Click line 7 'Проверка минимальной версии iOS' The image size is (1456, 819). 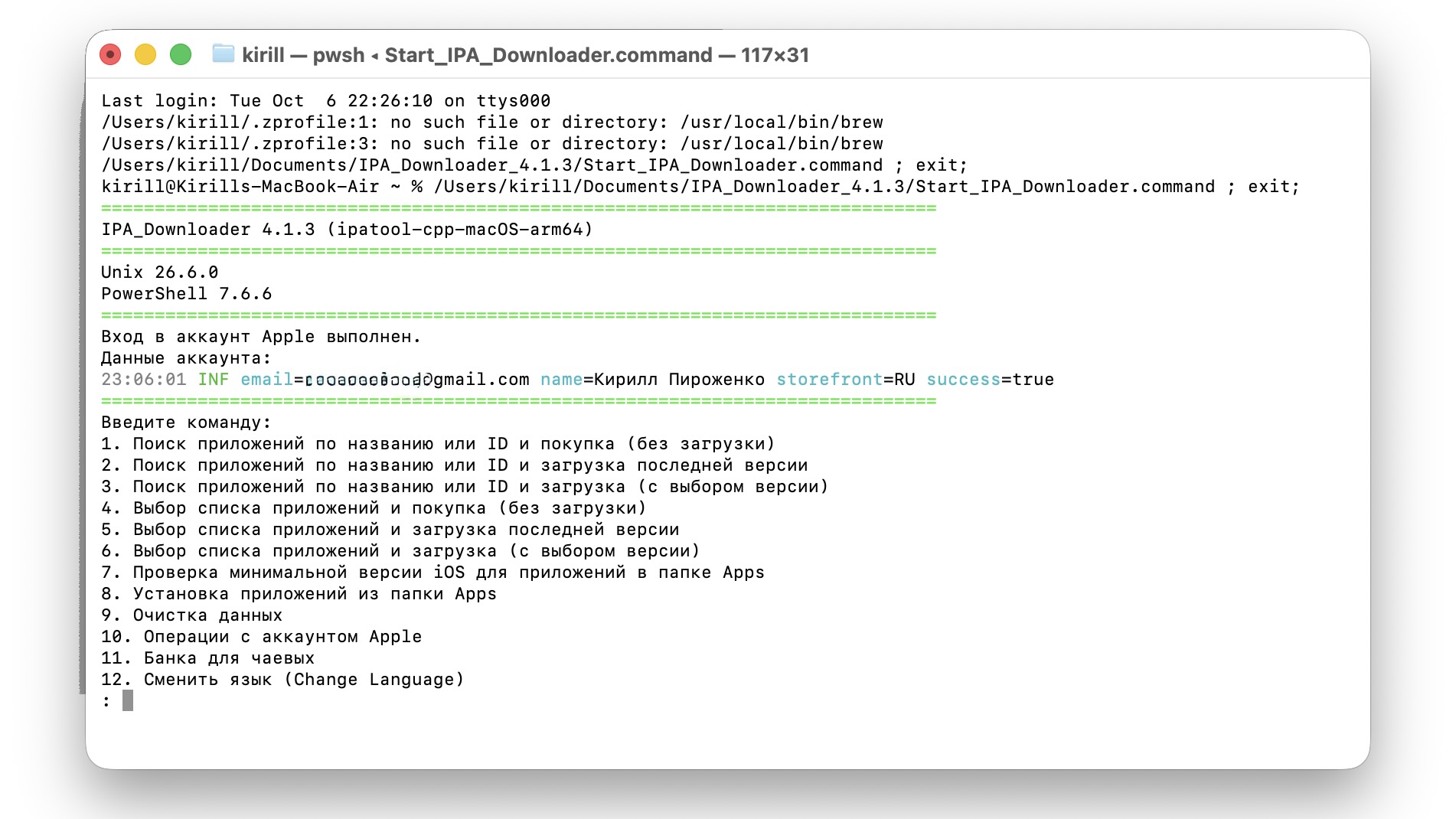click(x=433, y=573)
